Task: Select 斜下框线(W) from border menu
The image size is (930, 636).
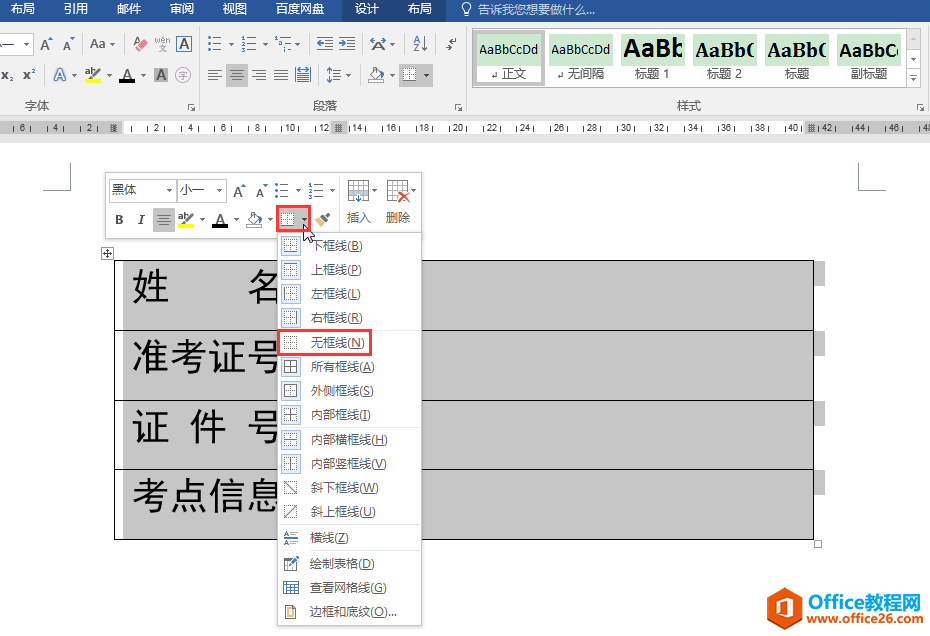Action: tap(349, 488)
